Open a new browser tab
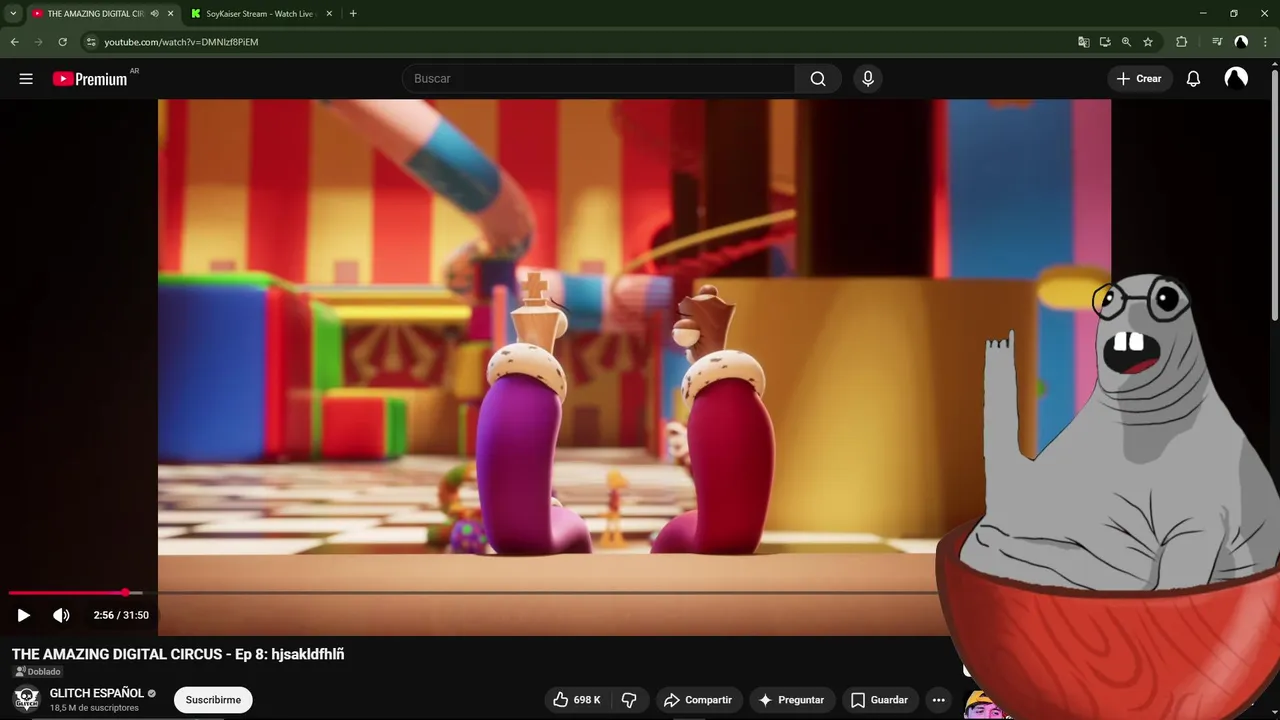The width and height of the screenshot is (1280, 720). coord(353,14)
